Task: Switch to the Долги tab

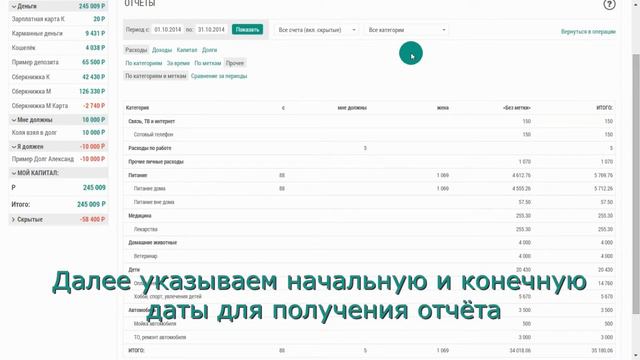Action: click(209, 50)
